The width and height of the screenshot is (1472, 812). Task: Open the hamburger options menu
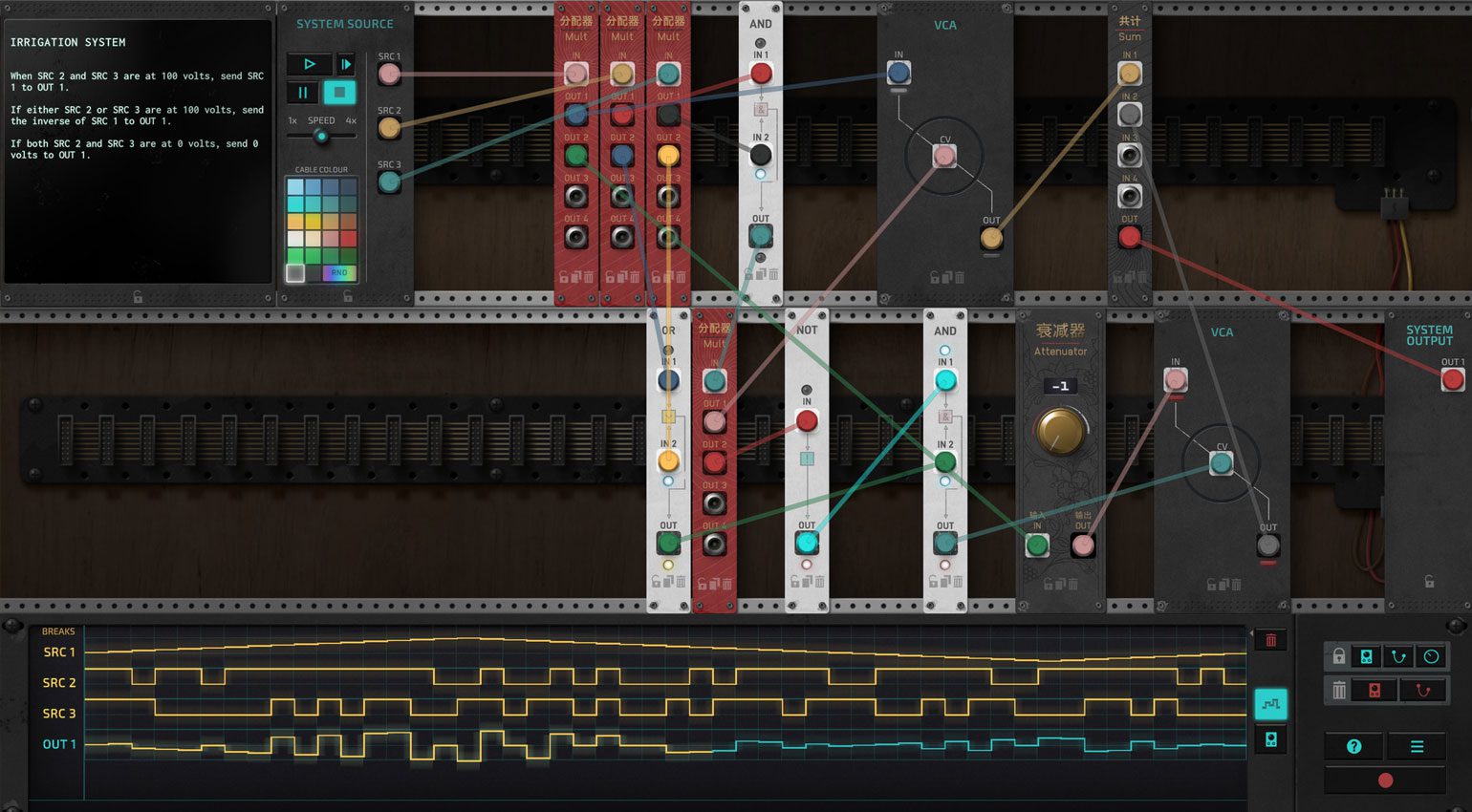(1418, 746)
